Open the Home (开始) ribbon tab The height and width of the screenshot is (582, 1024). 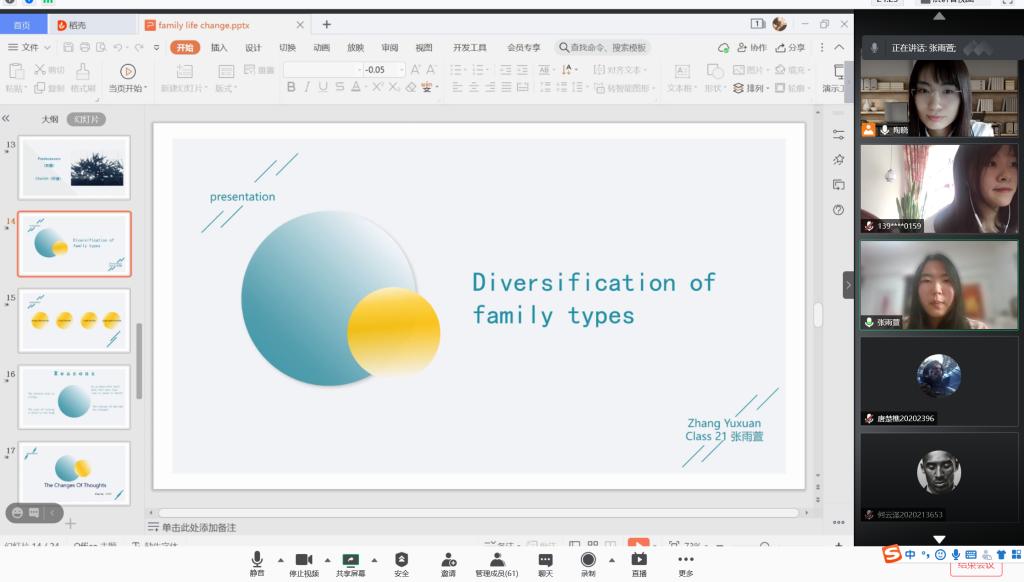pos(185,48)
